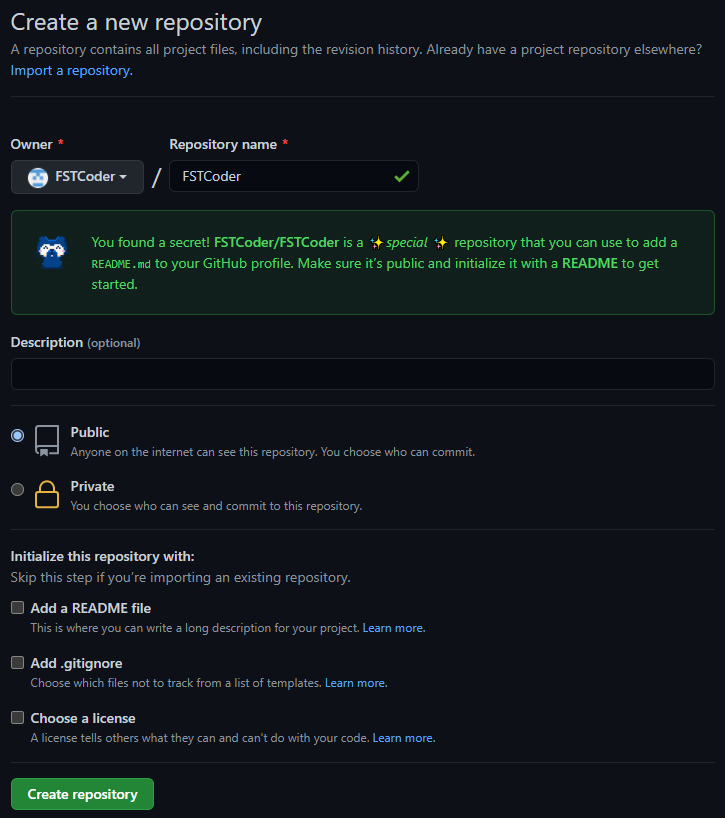Select the Private radio button
725x818 pixels.
18,489
